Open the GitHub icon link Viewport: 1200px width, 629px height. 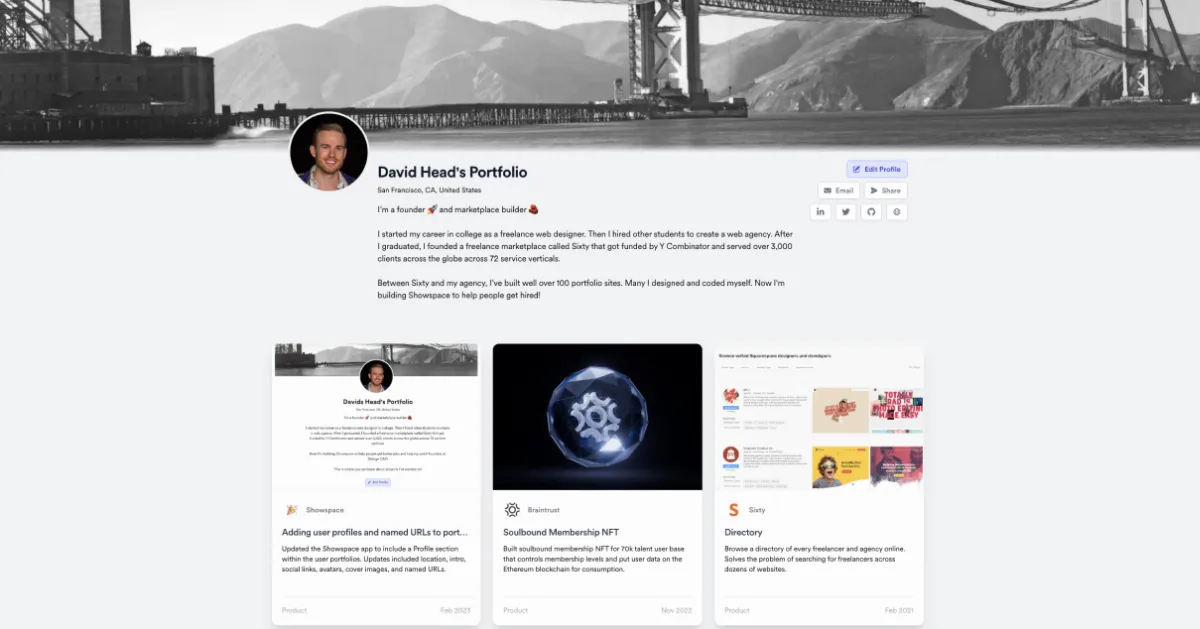[x=871, y=212]
